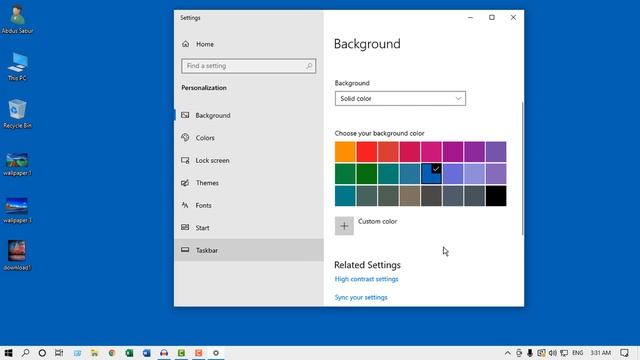The width and height of the screenshot is (640, 360).
Task: Select the download1 desktop file
Action: point(17,256)
